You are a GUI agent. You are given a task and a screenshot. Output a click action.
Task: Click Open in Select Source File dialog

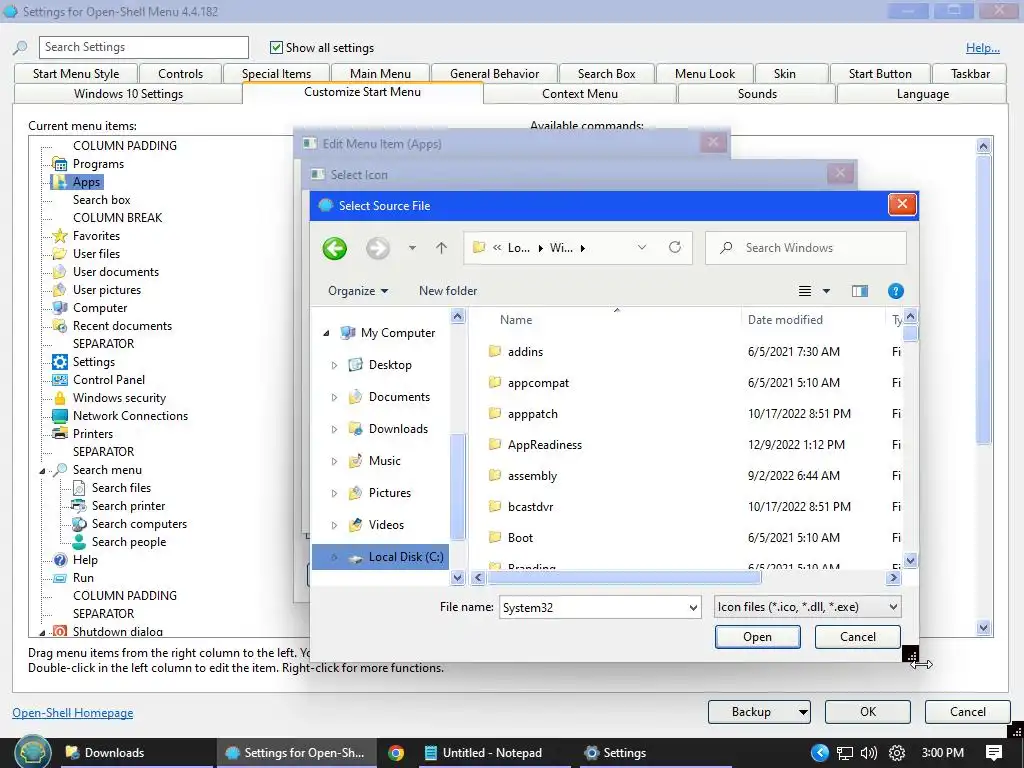[758, 637]
